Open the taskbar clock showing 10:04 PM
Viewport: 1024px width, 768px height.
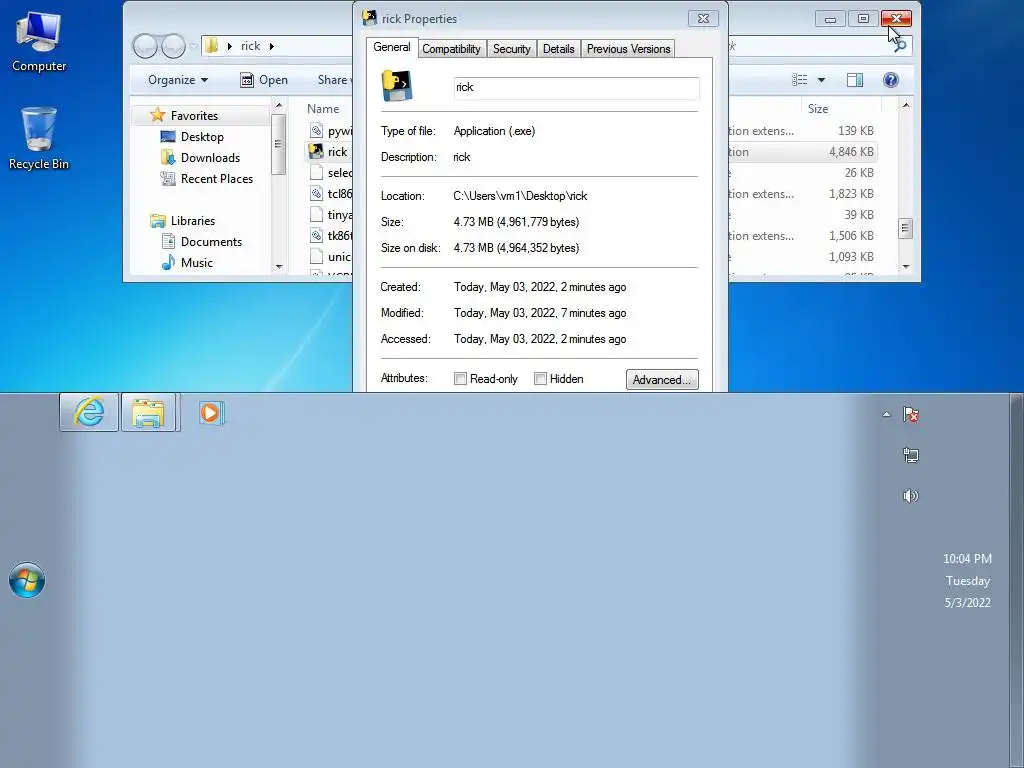967,580
